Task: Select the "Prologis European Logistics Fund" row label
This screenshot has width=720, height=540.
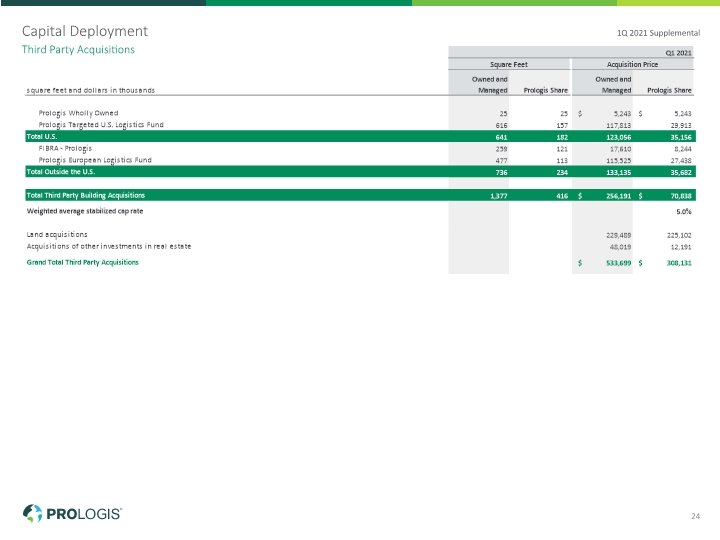Action: coord(95,160)
